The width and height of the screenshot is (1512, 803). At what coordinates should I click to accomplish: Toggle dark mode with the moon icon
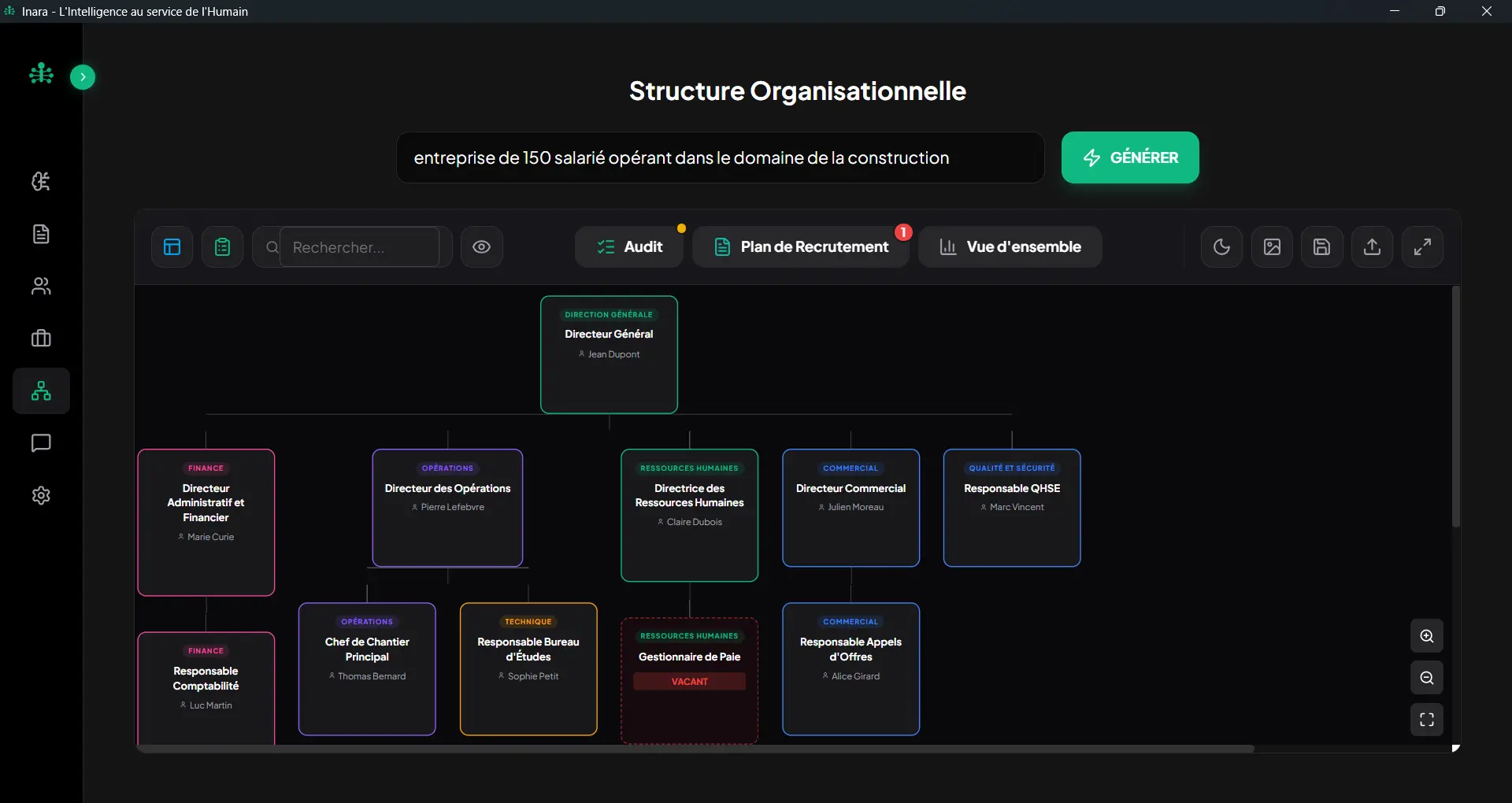click(1222, 247)
